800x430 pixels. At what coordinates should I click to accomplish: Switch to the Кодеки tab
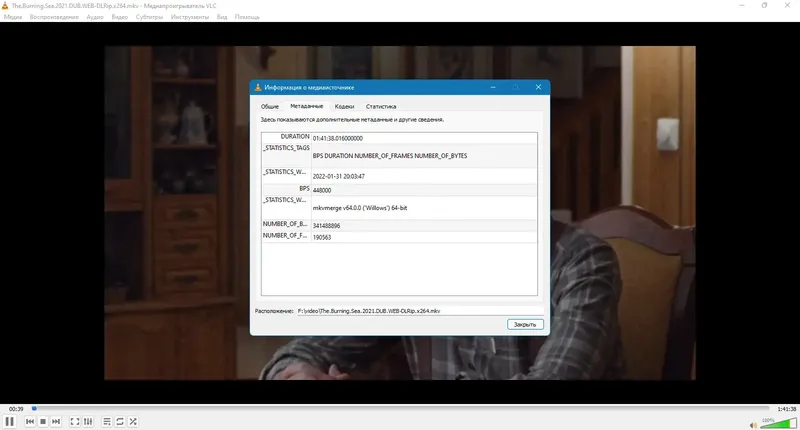[344, 106]
